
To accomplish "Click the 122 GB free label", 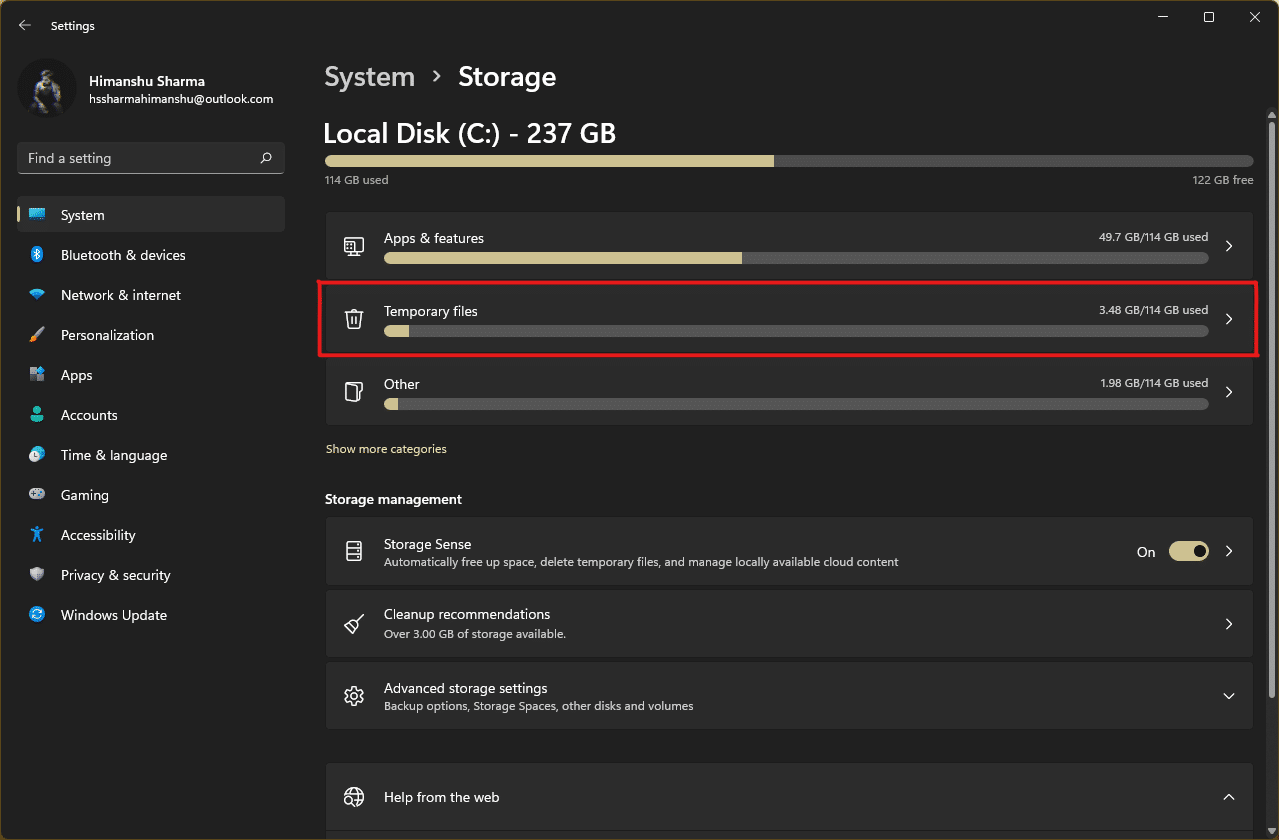I will [1221, 180].
